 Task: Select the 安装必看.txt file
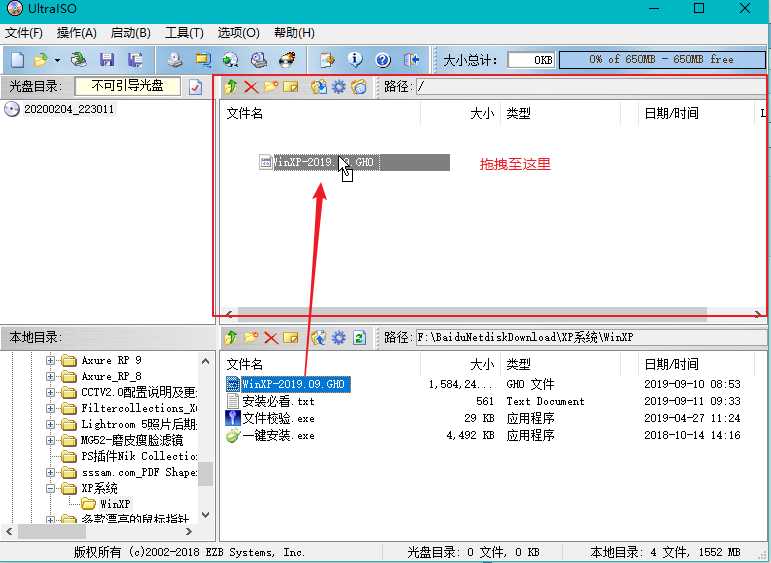(278, 402)
